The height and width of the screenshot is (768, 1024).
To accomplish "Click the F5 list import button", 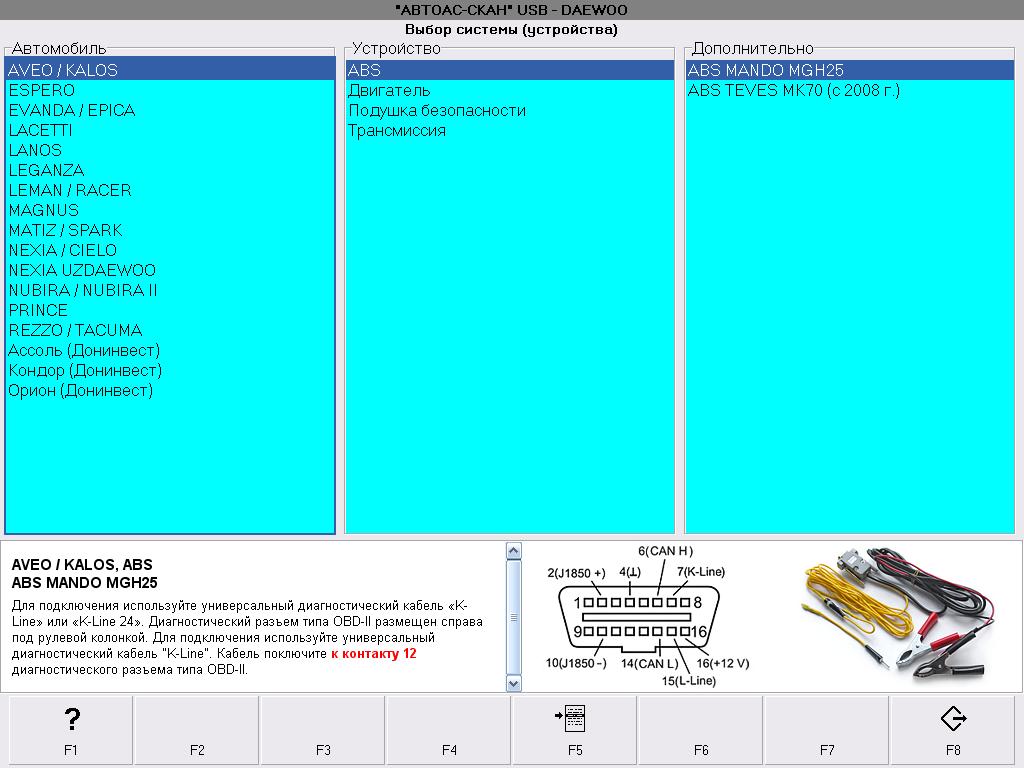I will pyautogui.click(x=575, y=729).
